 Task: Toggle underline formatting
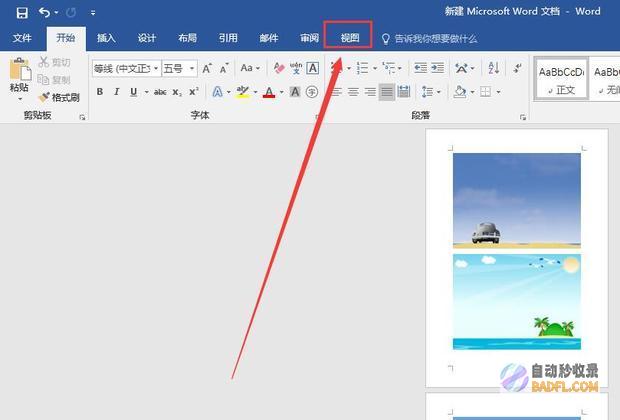tap(134, 92)
